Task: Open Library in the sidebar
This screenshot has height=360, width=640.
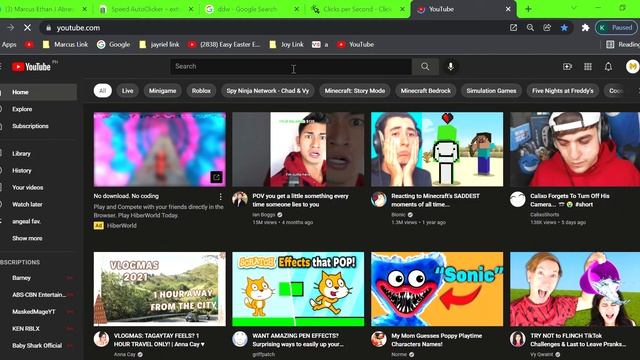Action: [x=38, y=153]
